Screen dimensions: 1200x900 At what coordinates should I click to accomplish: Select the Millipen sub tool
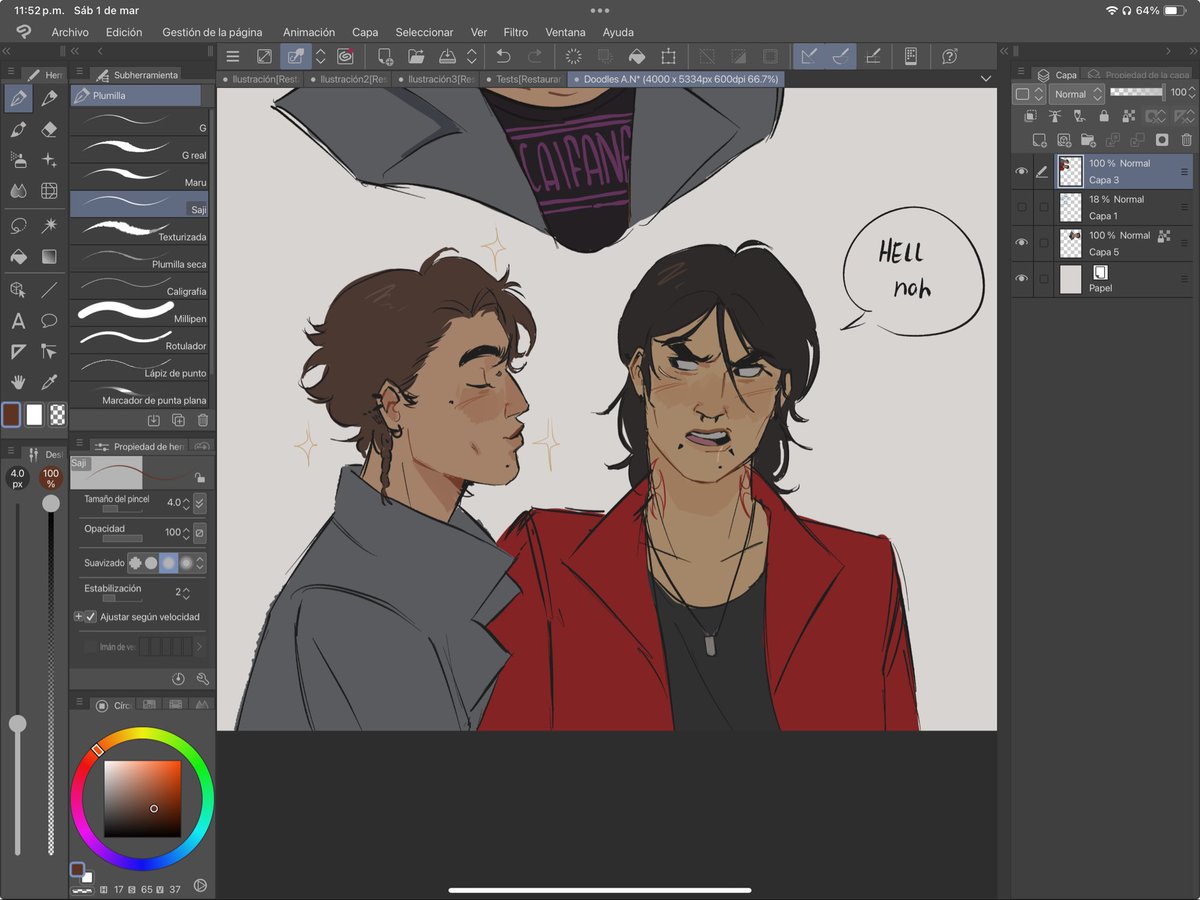[140, 313]
